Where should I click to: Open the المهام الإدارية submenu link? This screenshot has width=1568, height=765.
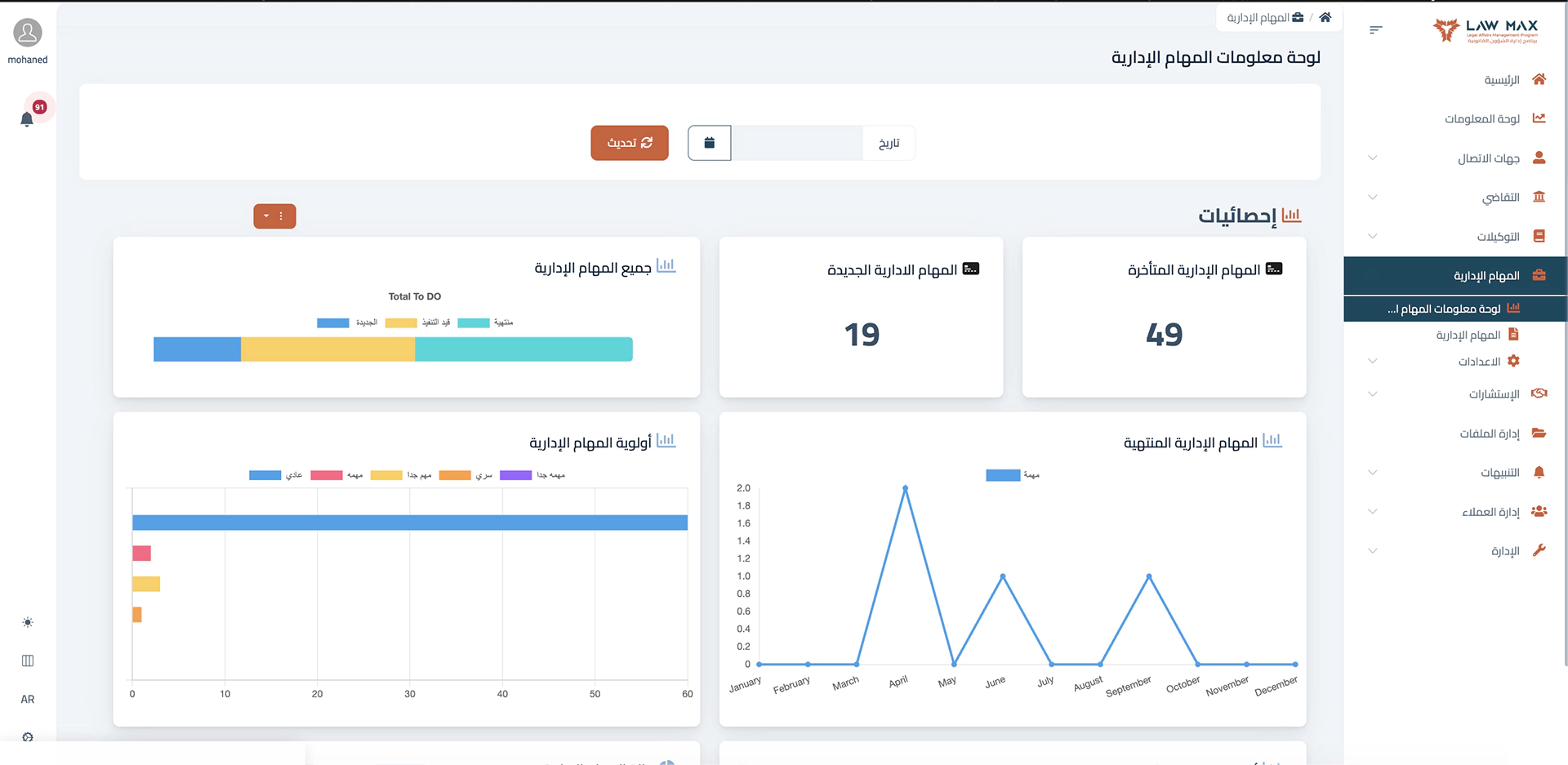[x=1468, y=335]
